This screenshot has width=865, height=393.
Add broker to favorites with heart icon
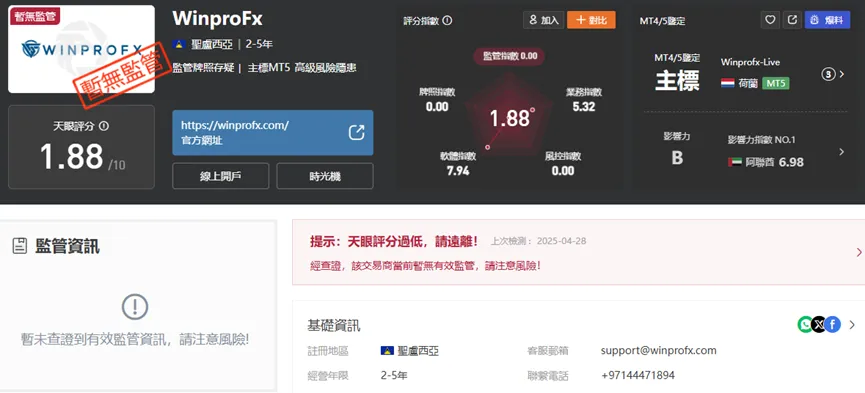[770, 20]
